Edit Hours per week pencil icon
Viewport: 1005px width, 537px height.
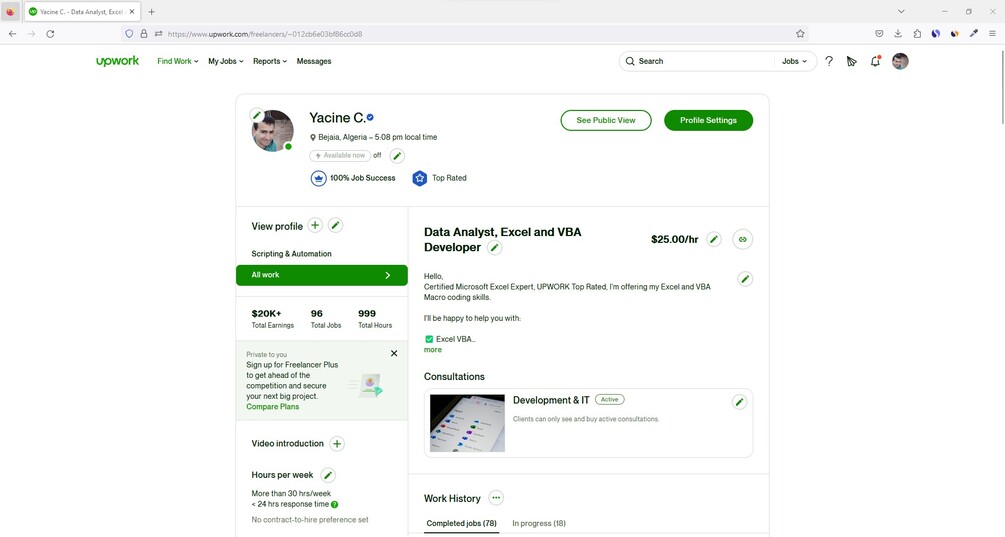point(328,475)
